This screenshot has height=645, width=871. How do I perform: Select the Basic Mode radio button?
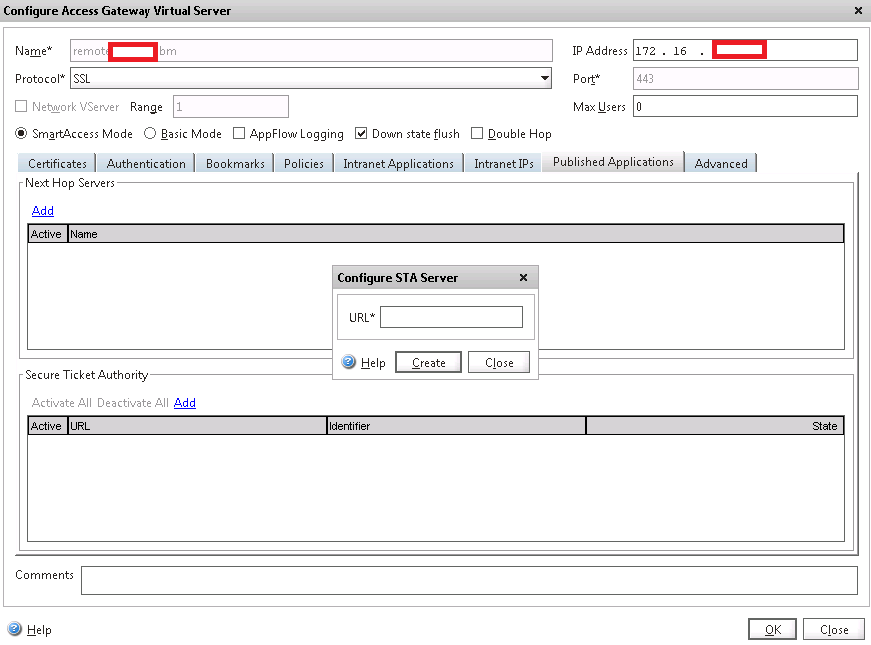[x=149, y=133]
